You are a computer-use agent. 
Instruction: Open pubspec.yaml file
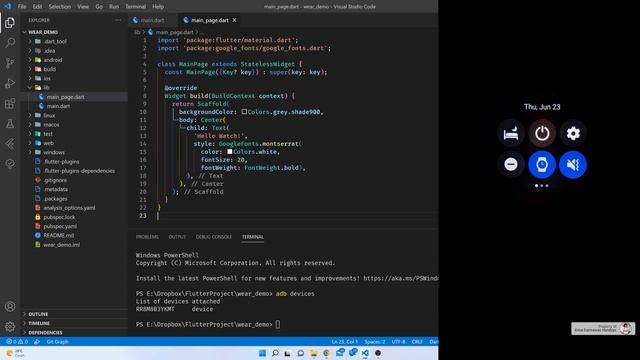coord(60,226)
